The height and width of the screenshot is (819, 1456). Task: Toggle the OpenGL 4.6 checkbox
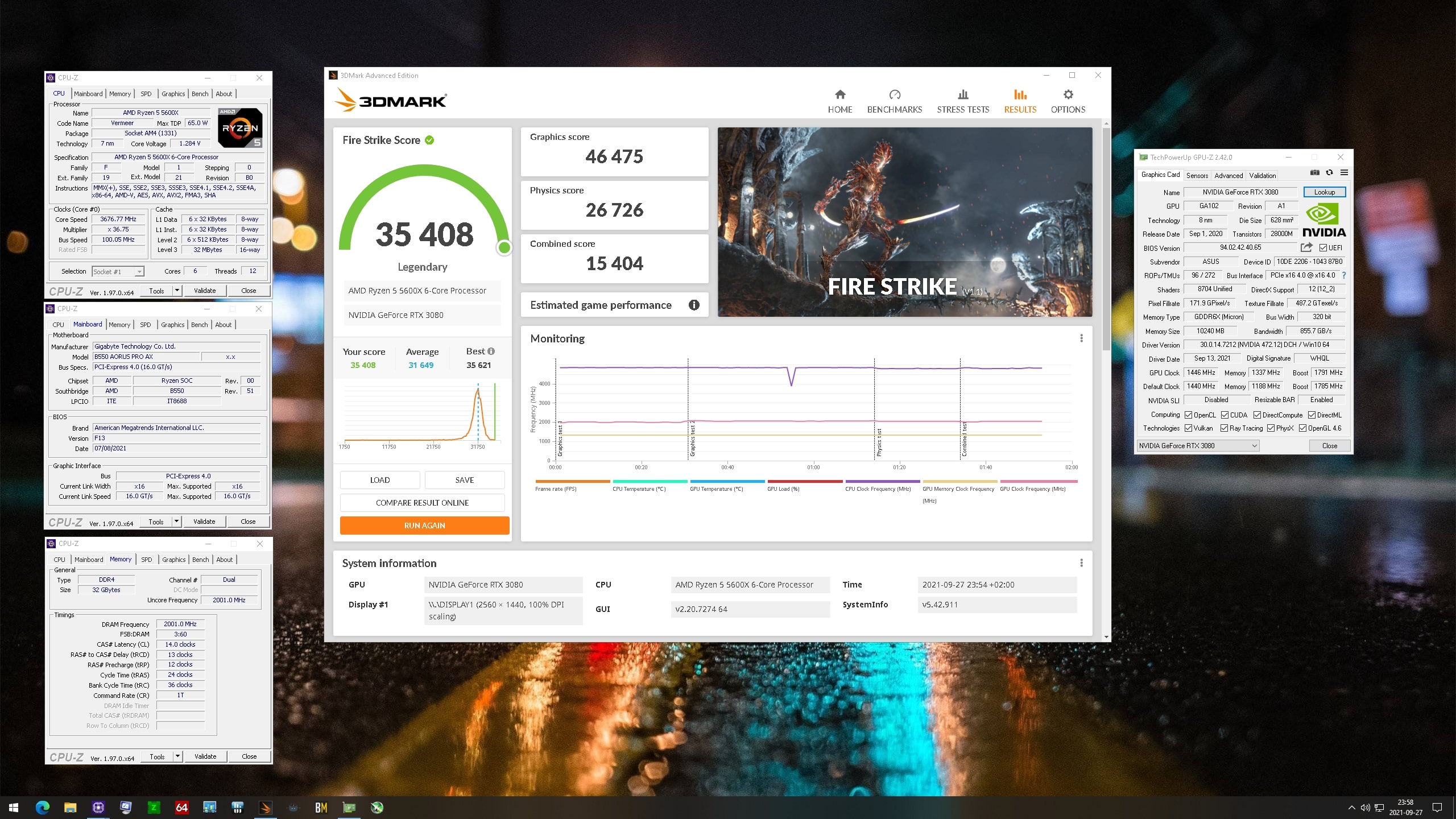click(1302, 428)
